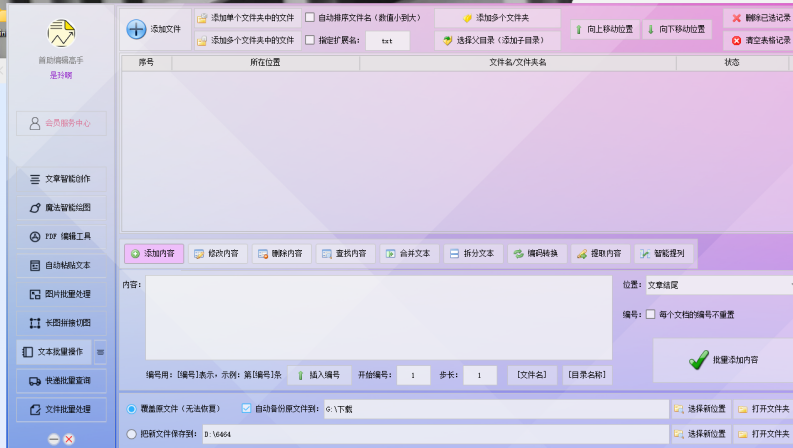Click 选择新位置 for backup path G:\下载
This screenshot has height=448, width=793.
pos(701,409)
